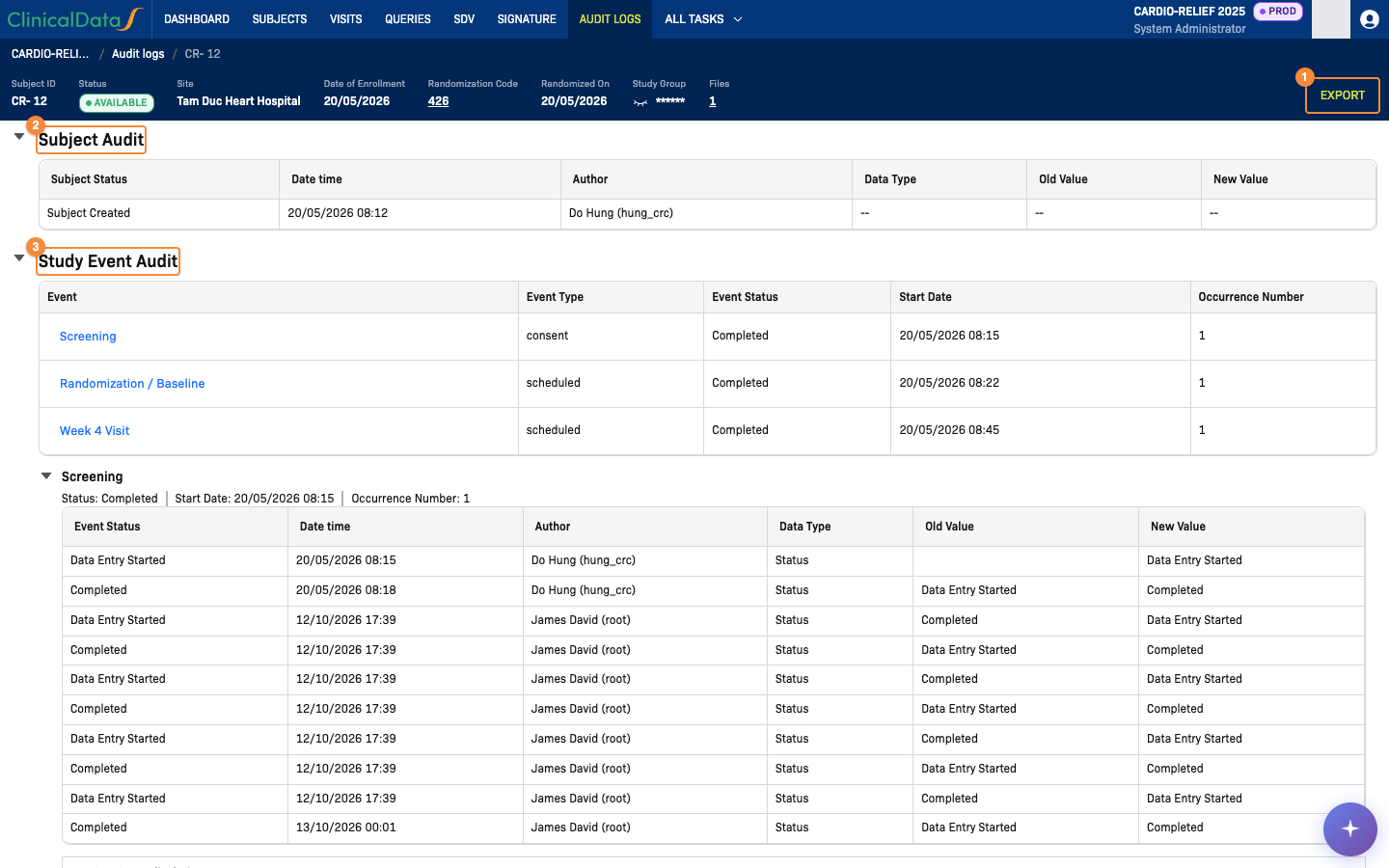Click the Tam Duc Heart Hospital site name
Viewport: 1389px width, 868px height.
click(x=239, y=101)
